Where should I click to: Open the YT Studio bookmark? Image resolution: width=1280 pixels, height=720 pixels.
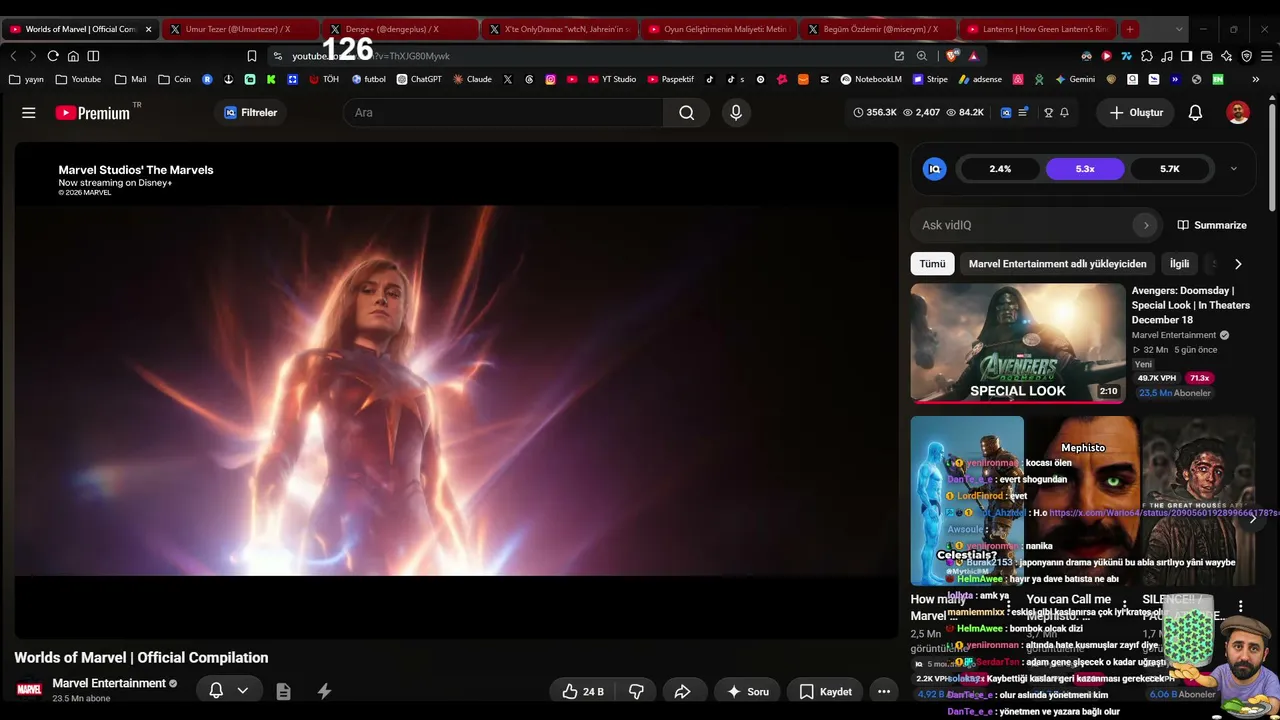pos(612,79)
